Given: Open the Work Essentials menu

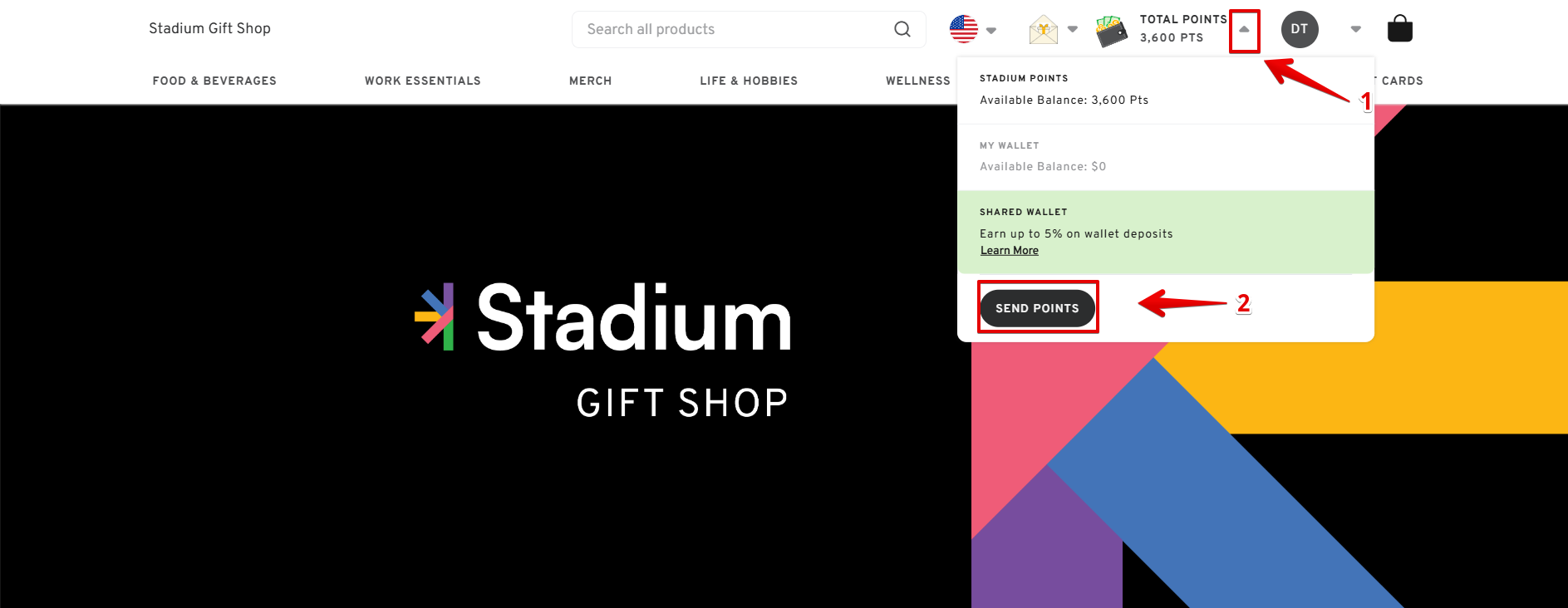Looking at the screenshot, I should (x=422, y=81).
